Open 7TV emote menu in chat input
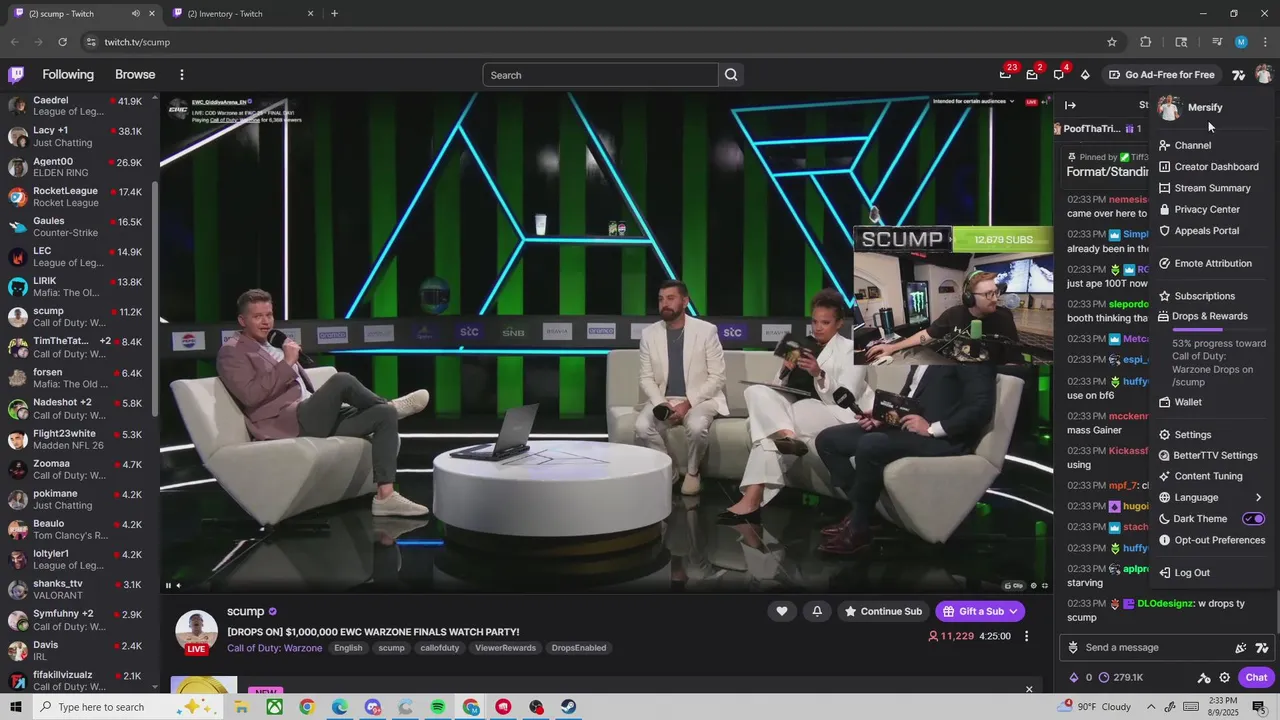Viewport: 1280px width, 720px height. [1262, 648]
